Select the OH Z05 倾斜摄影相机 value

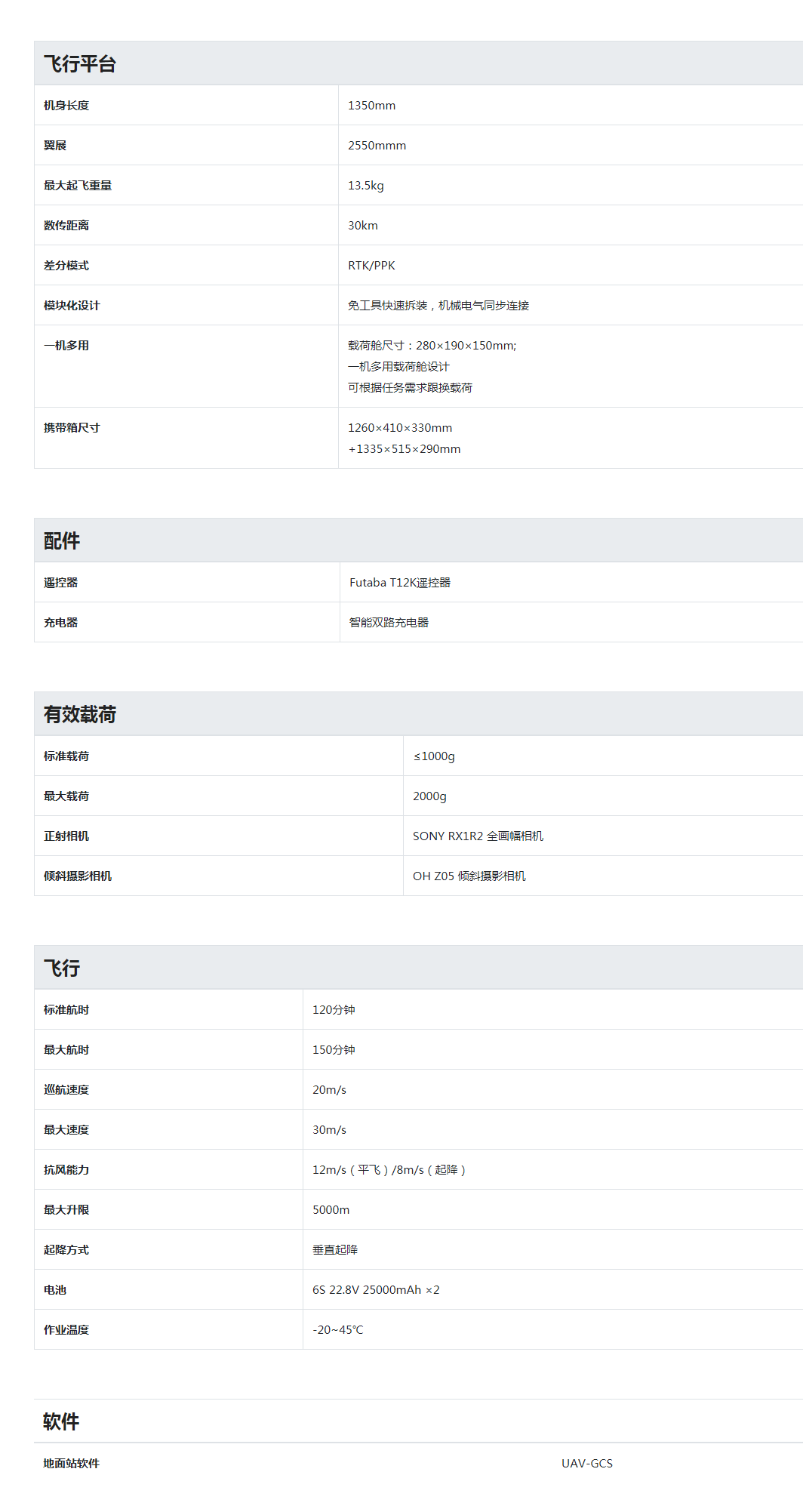tap(469, 876)
